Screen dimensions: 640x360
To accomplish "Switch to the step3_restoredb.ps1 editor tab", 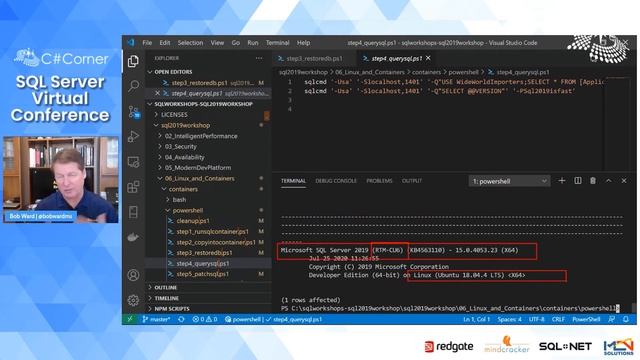I will pos(314,58).
